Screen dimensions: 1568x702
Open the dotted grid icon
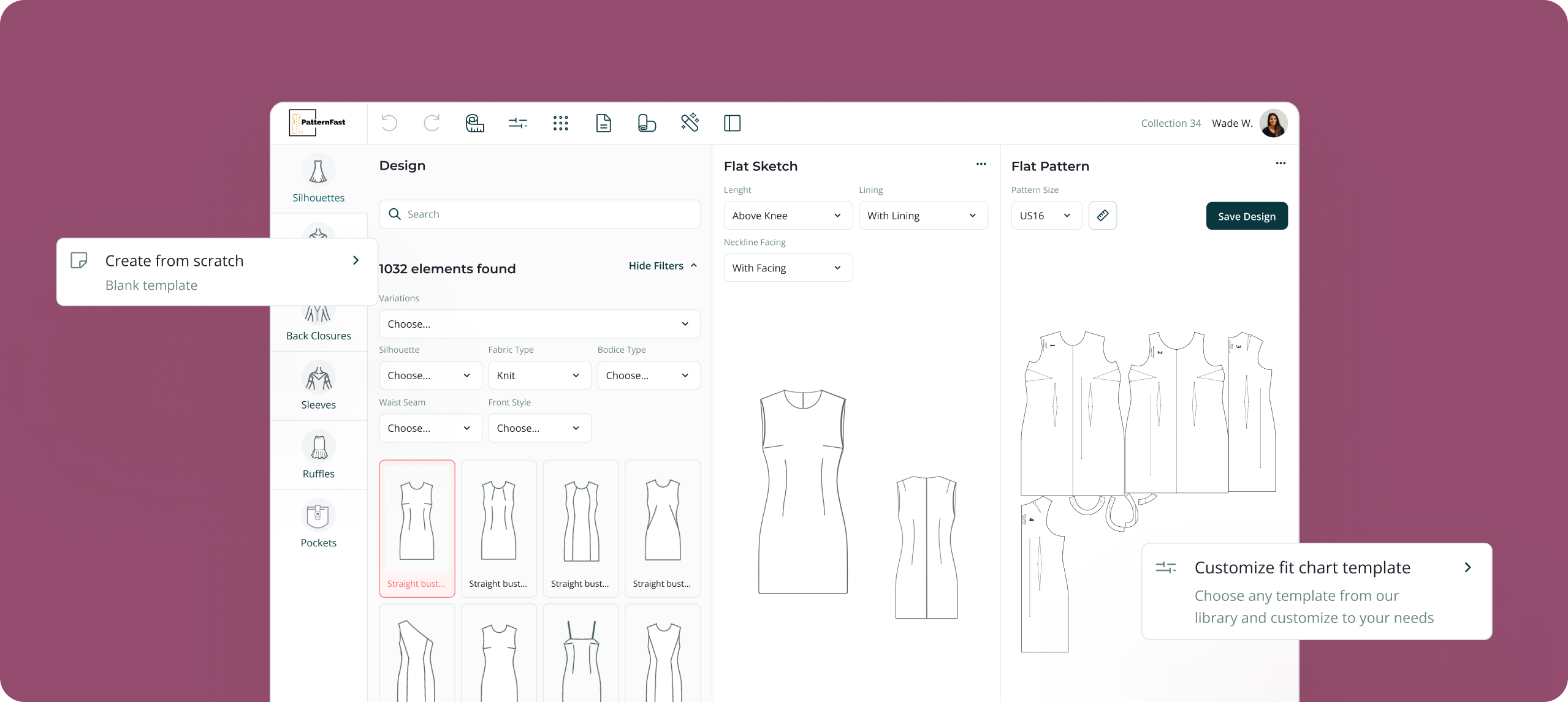click(560, 123)
